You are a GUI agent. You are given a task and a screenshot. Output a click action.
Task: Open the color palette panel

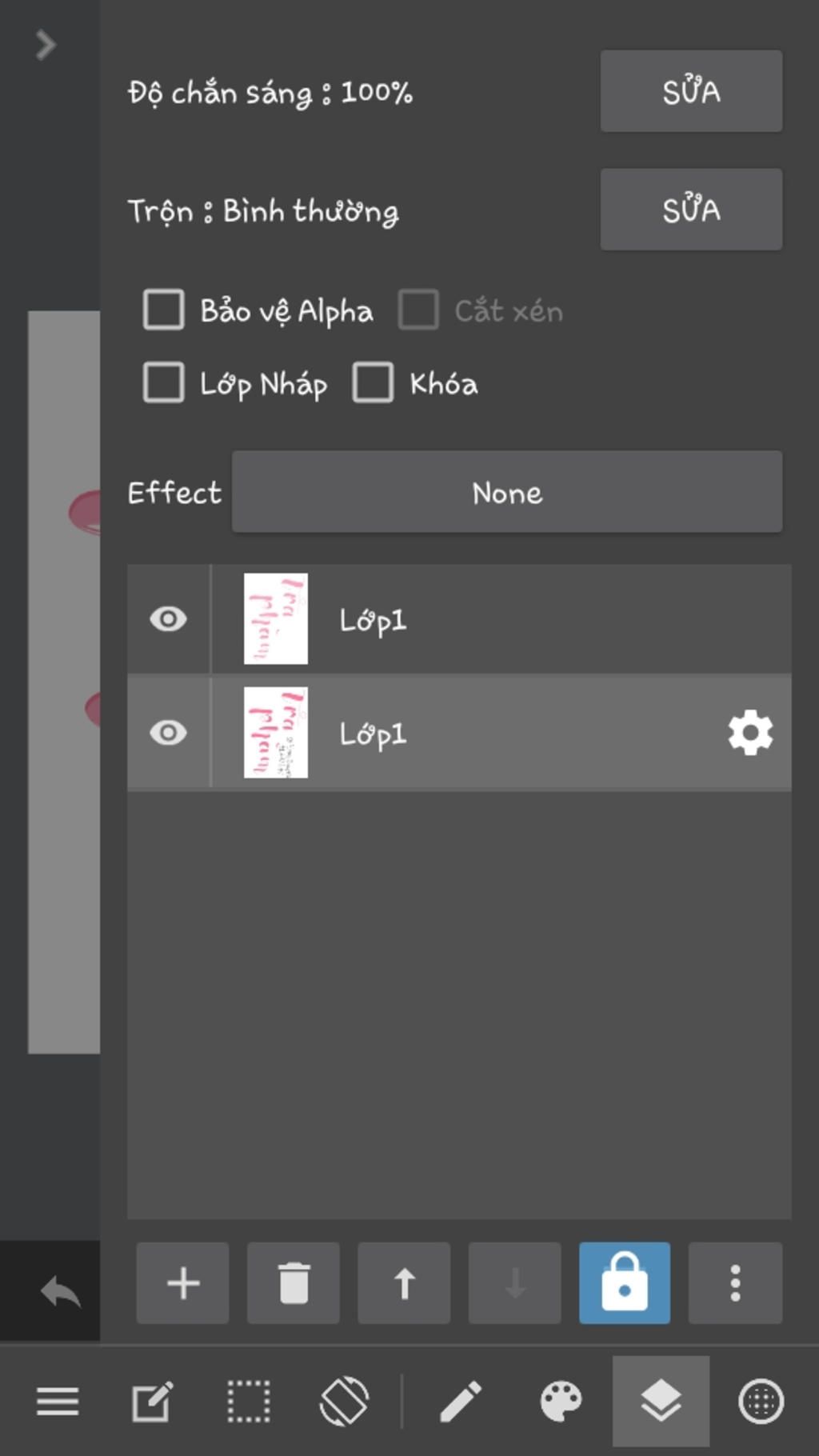click(x=561, y=1402)
